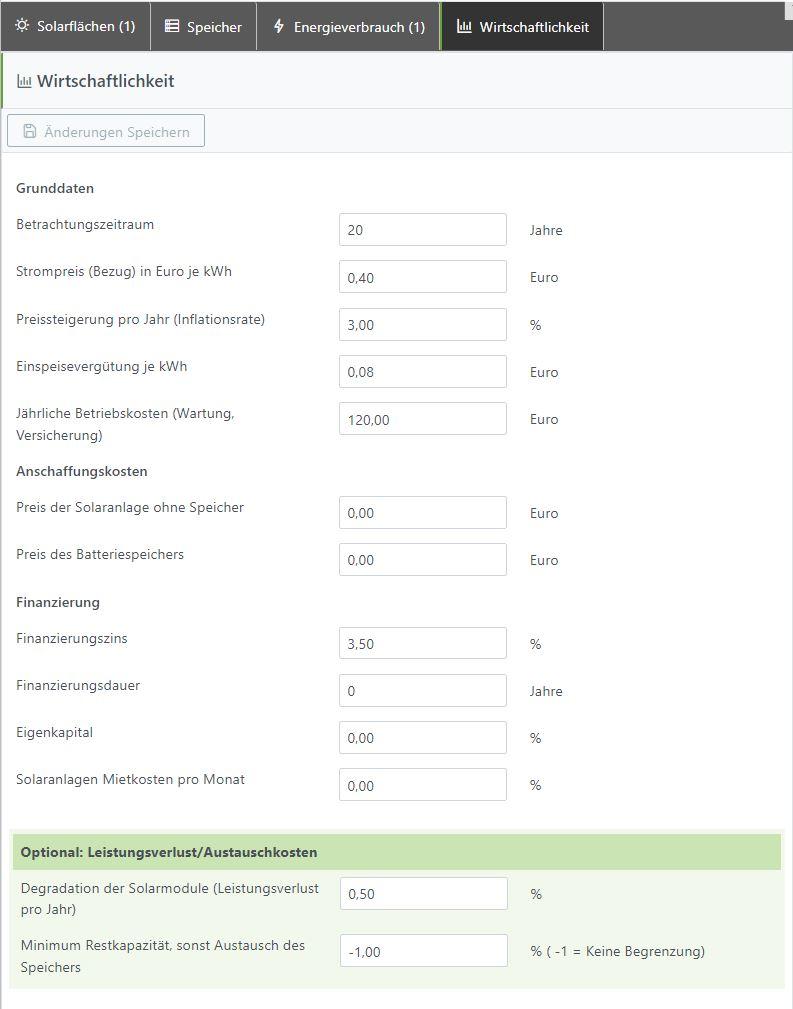Switch to the Solarflächen tab

[x=75, y=27]
